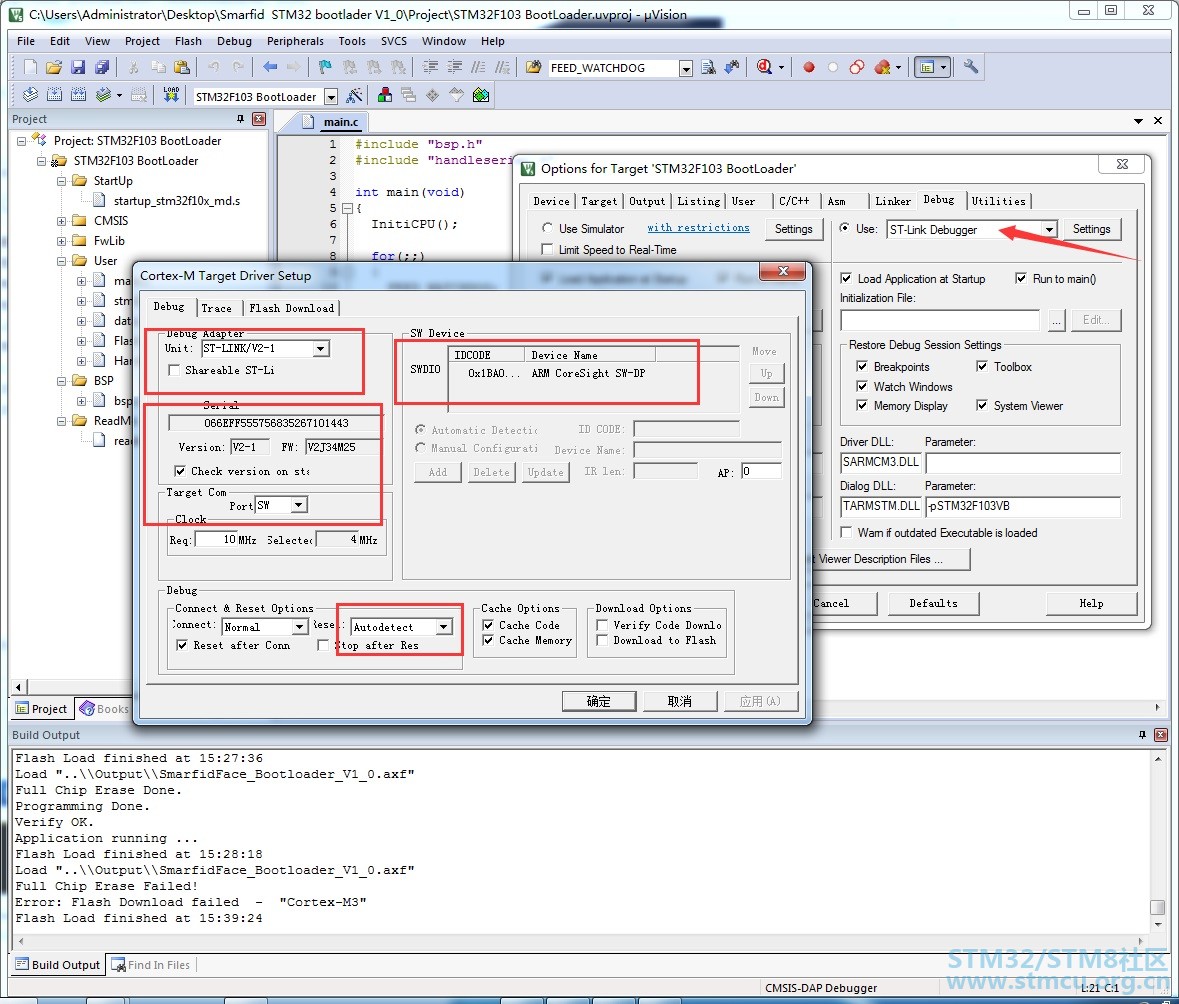Open the 'with restrictions' link
This screenshot has width=1179, height=1004.
coord(699,228)
